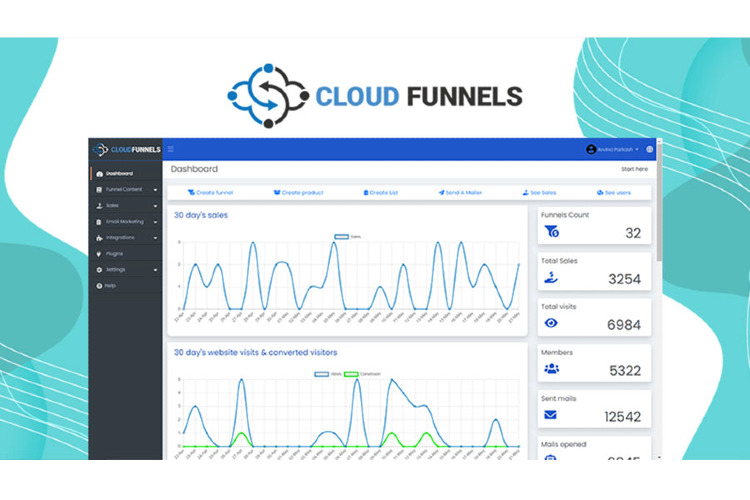750x500 pixels.
Task: Expand the Funnel Content submenu arrow
Action: point(155,190)
